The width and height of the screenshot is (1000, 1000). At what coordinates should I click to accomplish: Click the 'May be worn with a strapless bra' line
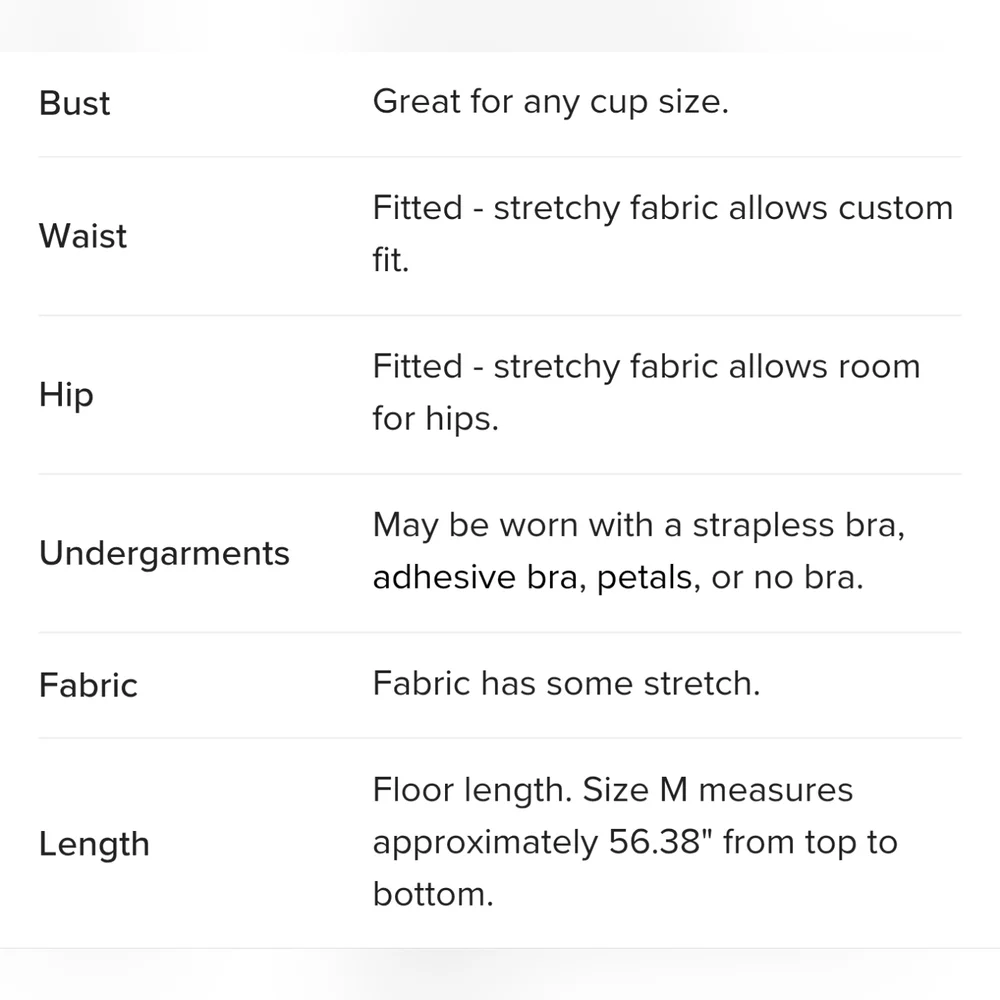(x=638, y=526)
